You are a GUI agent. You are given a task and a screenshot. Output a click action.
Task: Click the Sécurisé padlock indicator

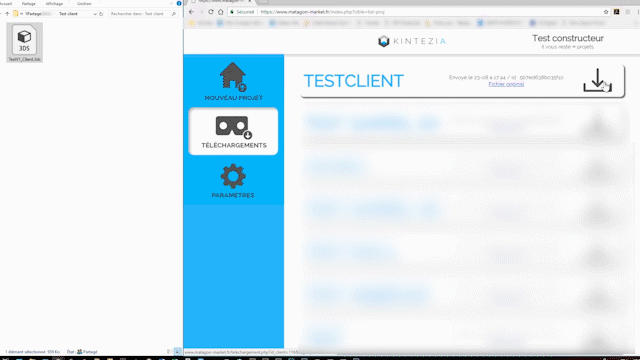pyautogui.click(x=242, y=12)
